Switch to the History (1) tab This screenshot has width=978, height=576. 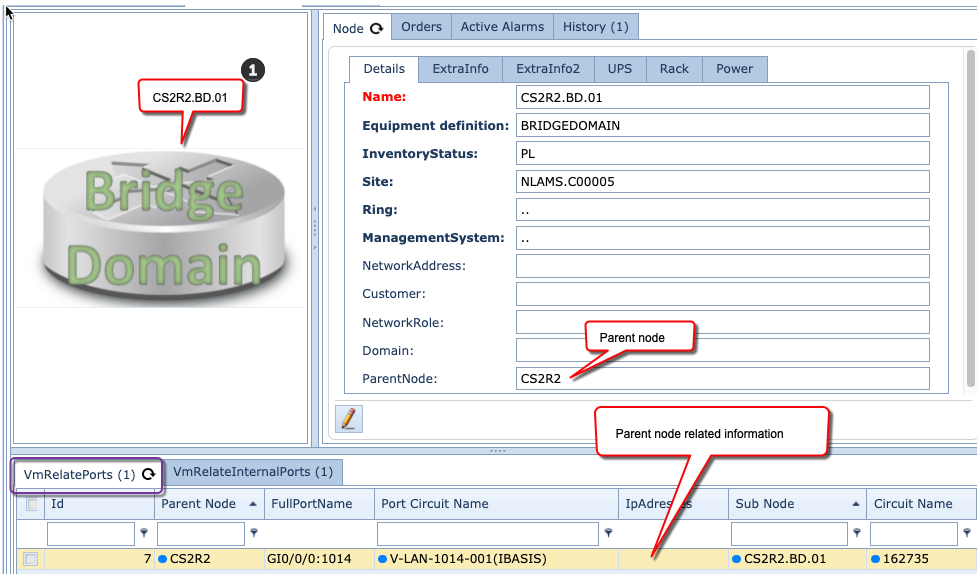[595, 27]
